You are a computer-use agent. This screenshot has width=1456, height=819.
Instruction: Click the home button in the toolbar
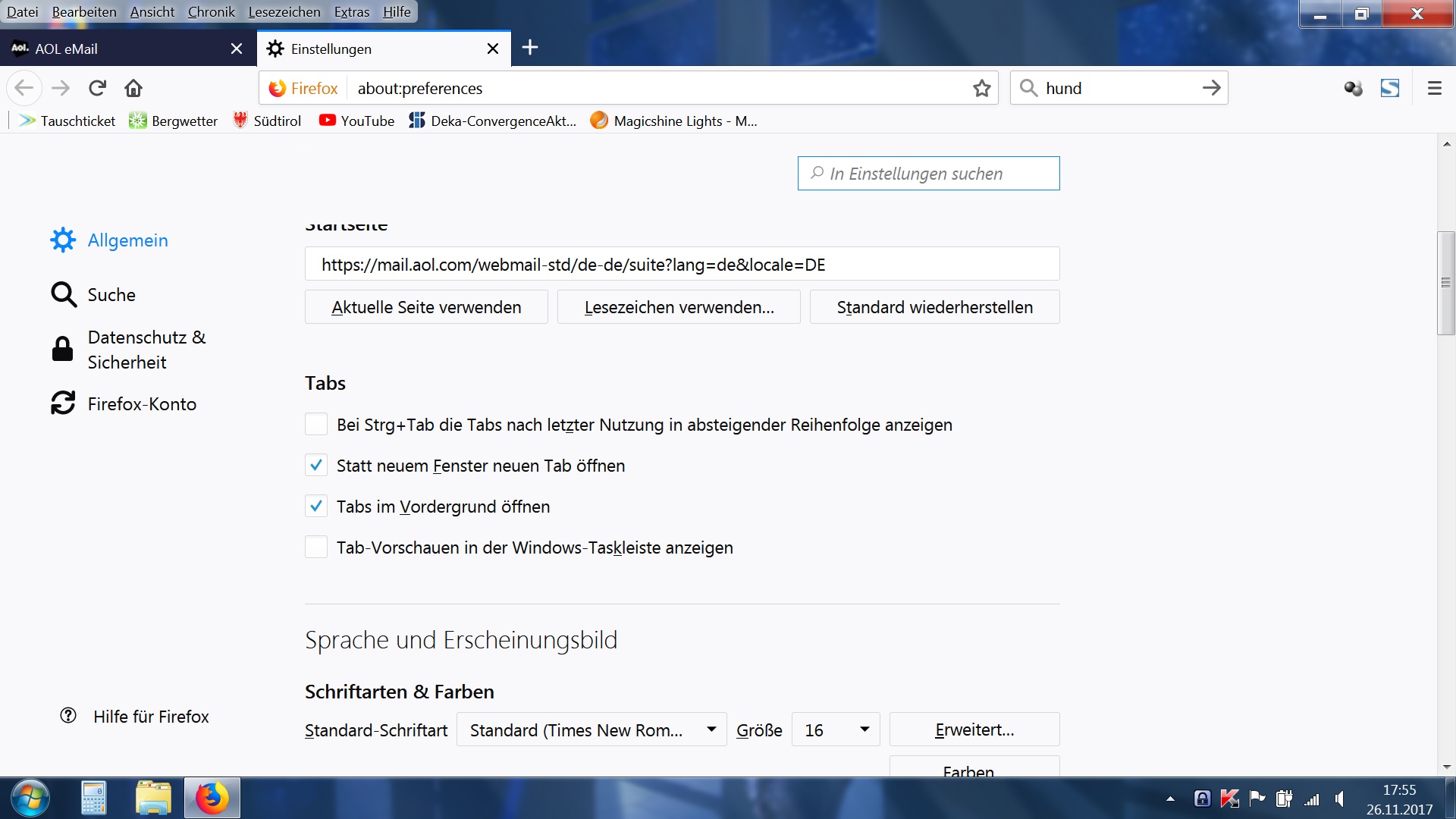pos(133,88)
